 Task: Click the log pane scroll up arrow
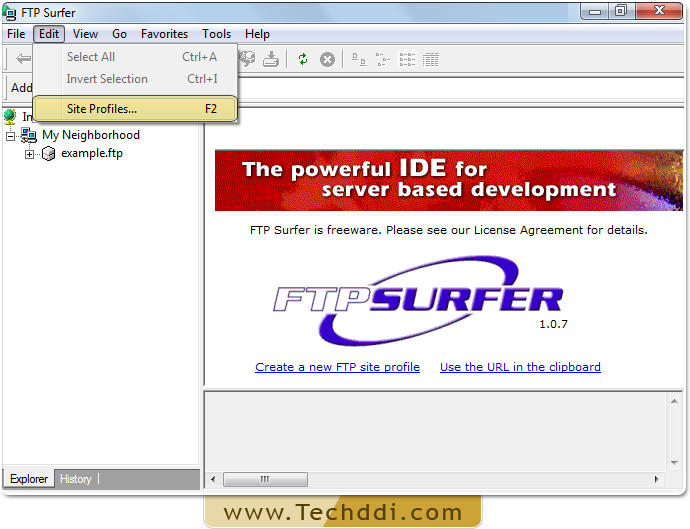pyautogui.click(x=674, y=401)
